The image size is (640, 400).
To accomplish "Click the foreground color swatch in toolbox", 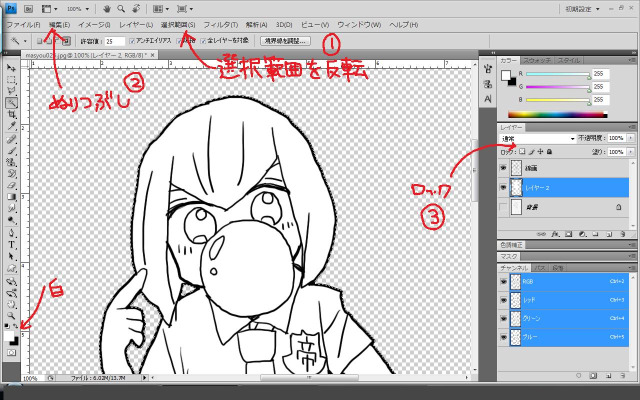I will point(9,336).
